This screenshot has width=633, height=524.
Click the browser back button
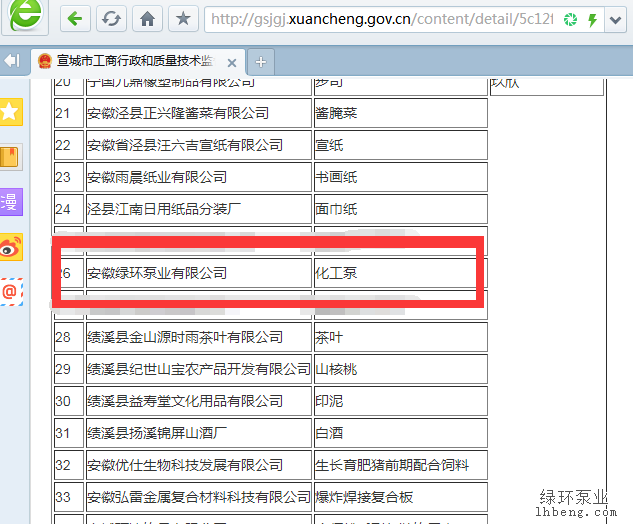(76, 19)
